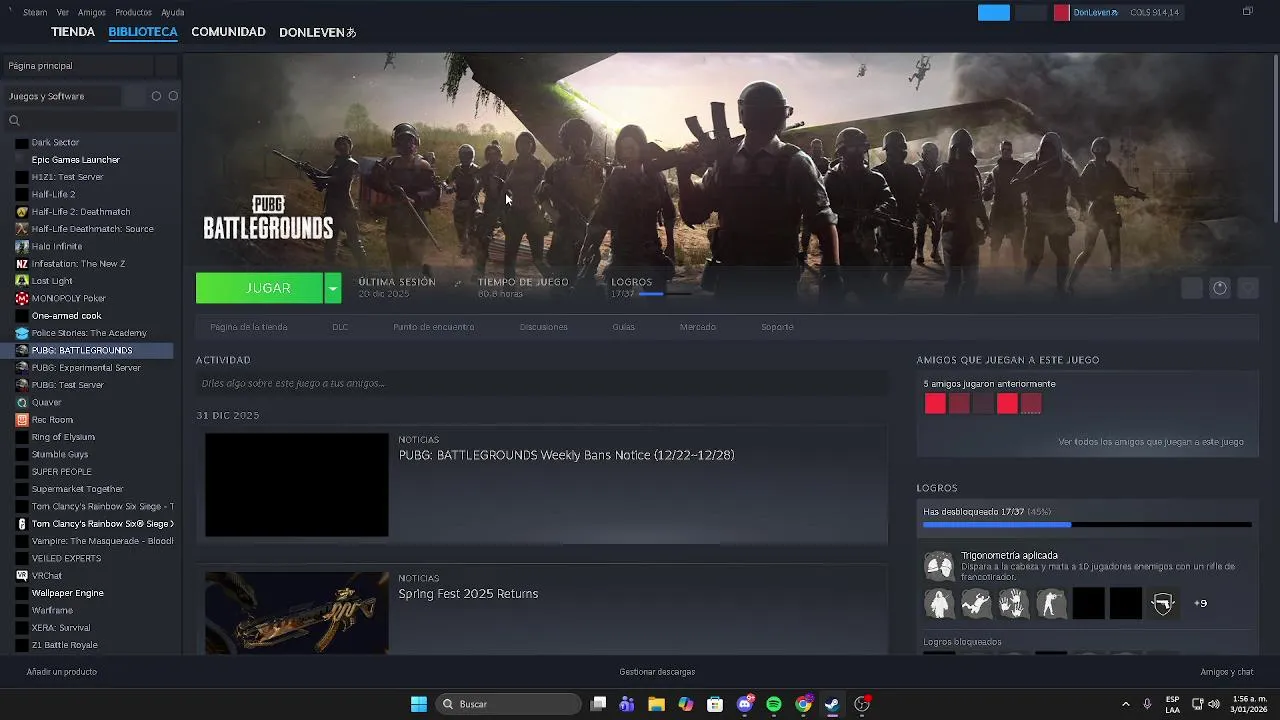Image resolution: width=1280 pixels, height=720 pixels.
Task: Open the Amigos menu
Action: [x=92, y=13]
